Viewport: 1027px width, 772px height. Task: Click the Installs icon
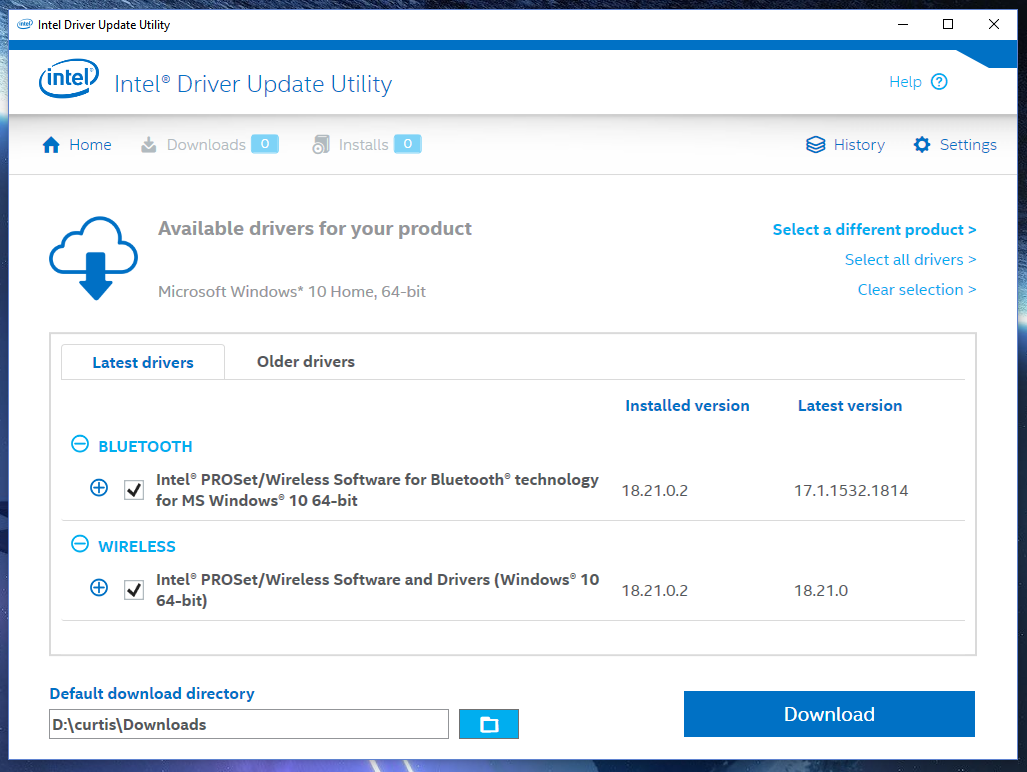(x=321, y=145)
